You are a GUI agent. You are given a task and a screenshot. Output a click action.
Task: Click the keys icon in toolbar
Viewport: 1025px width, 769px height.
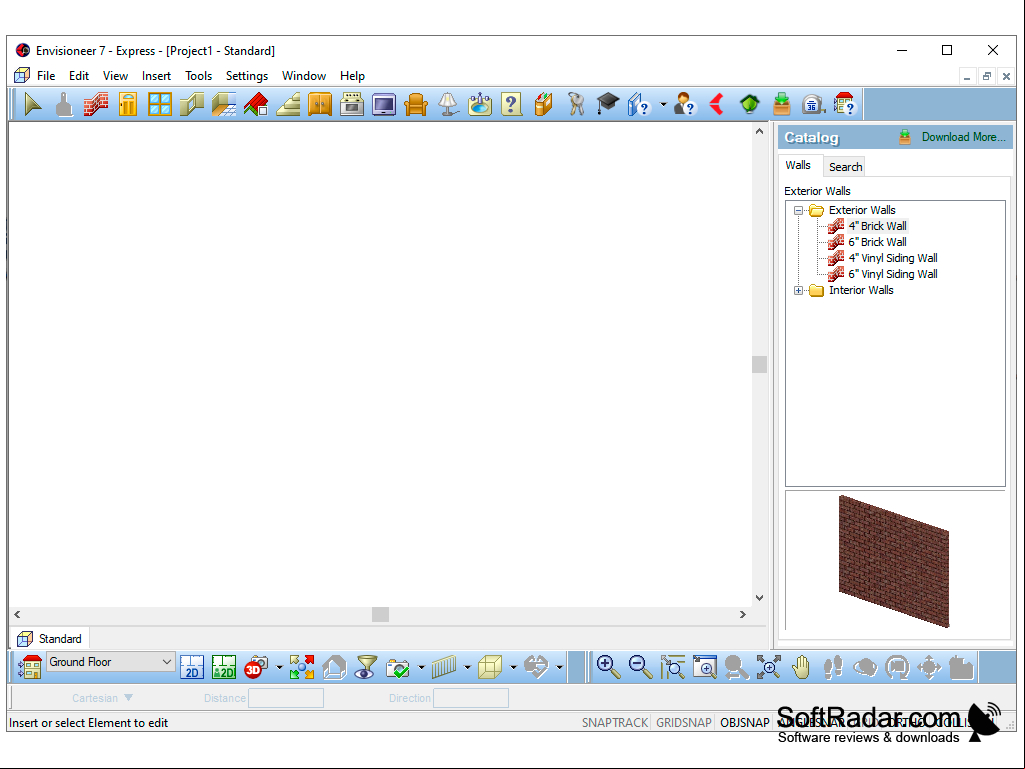pyautogui.click(x=576, y=105)
